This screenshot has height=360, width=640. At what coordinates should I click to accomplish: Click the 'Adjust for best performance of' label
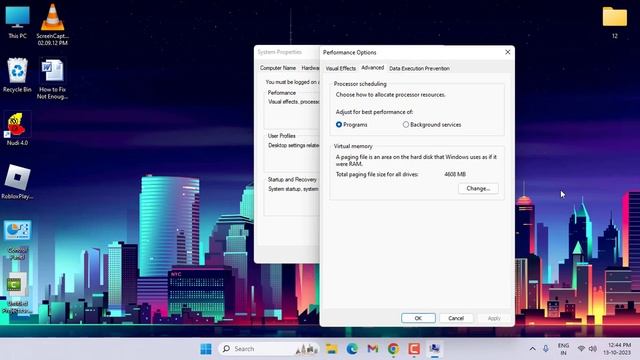374,112
